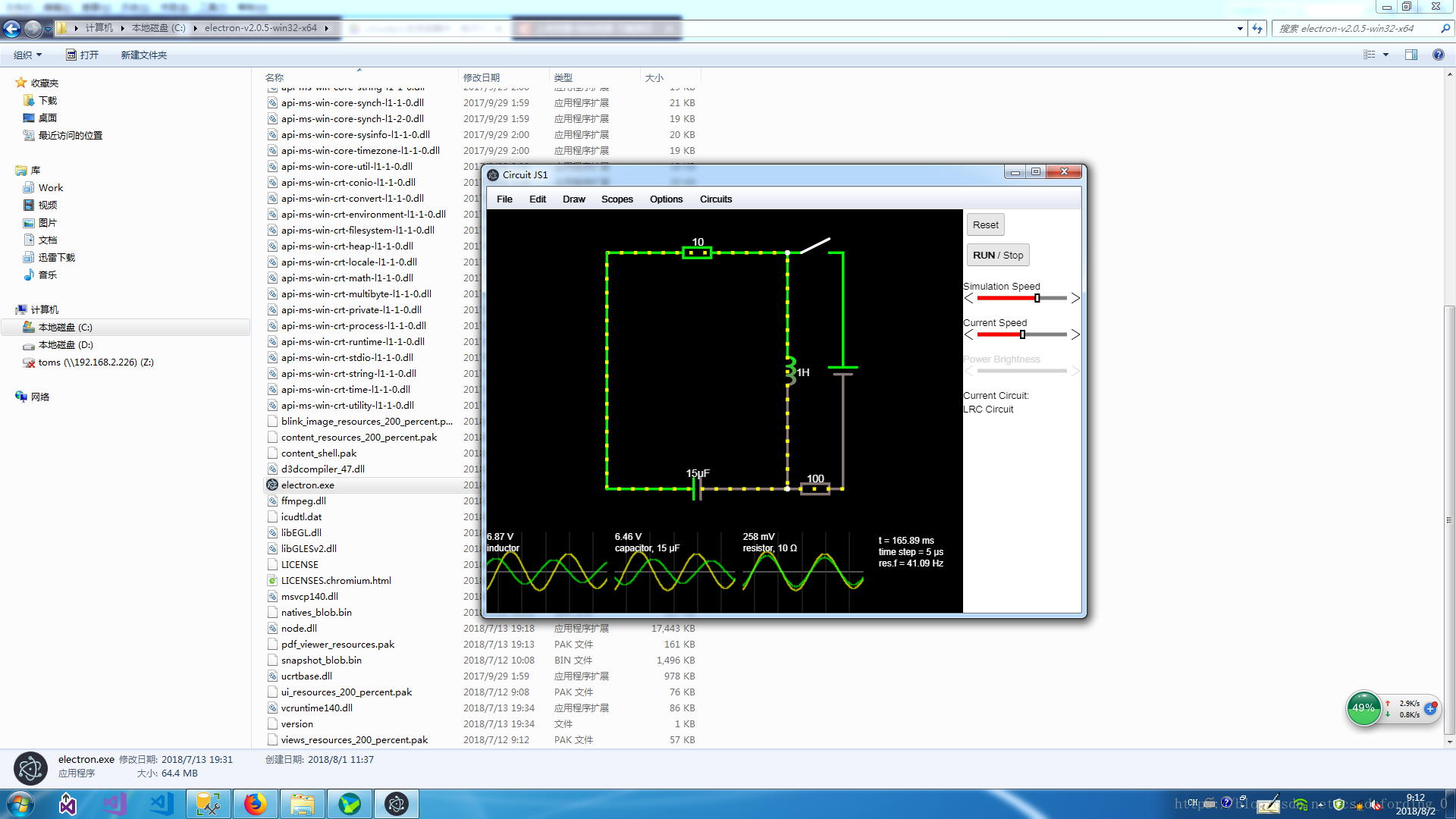Click the 15µF capacitor component
This screenshot has height=819, width=1456.
point(697,489)
